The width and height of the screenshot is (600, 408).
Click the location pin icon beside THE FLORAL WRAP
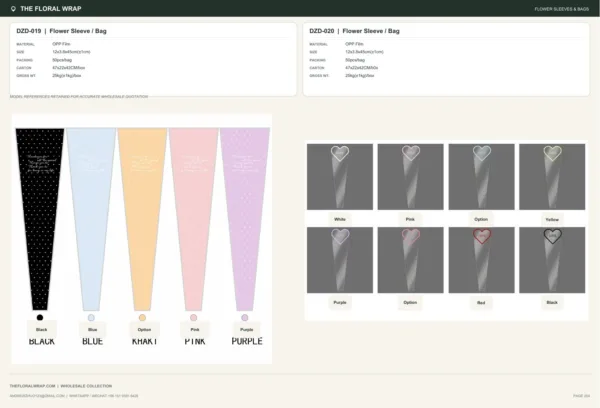point(13,9)
